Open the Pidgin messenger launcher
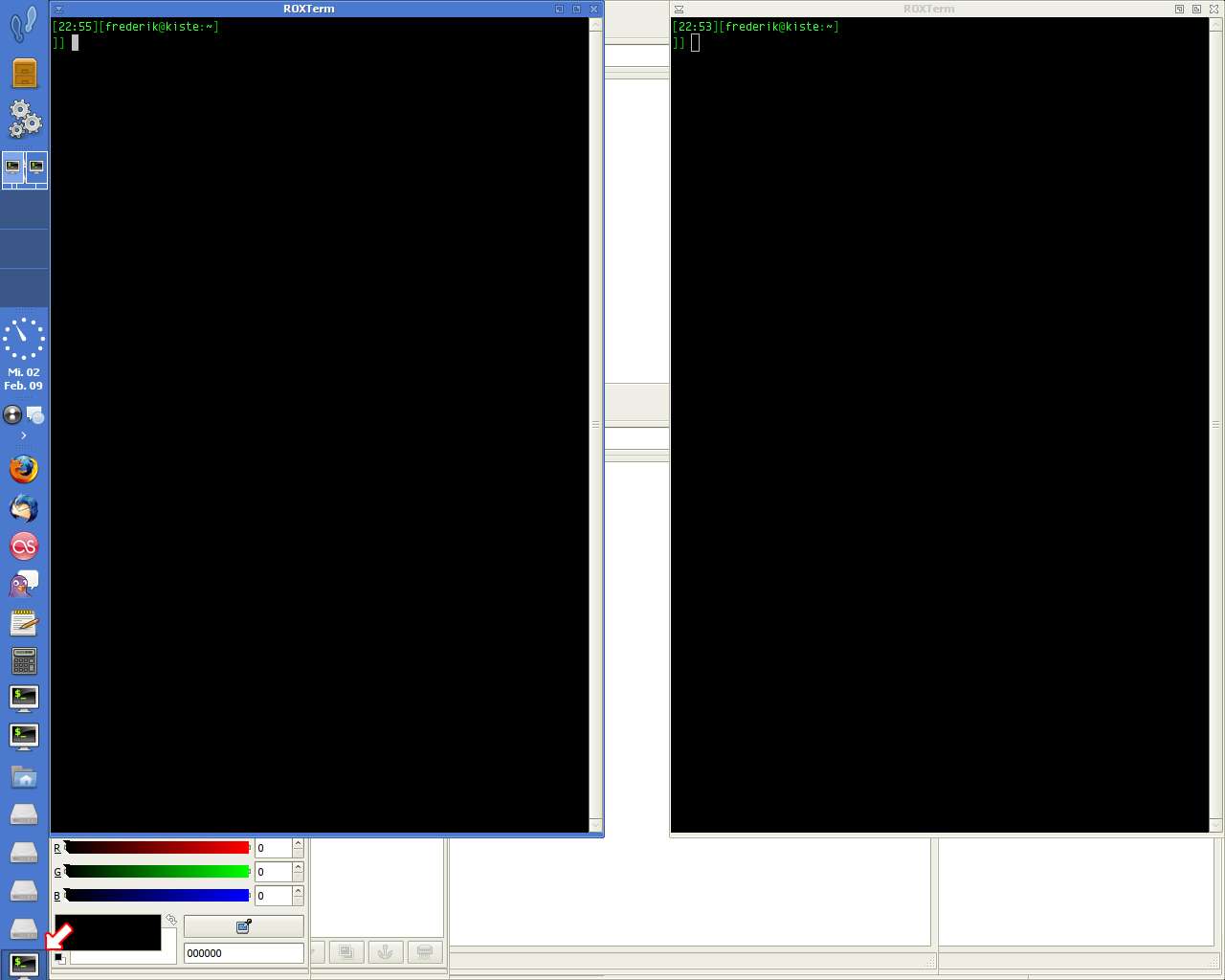Image resolution: width=1225 pixels, height=980 pixels. point(24,584)
